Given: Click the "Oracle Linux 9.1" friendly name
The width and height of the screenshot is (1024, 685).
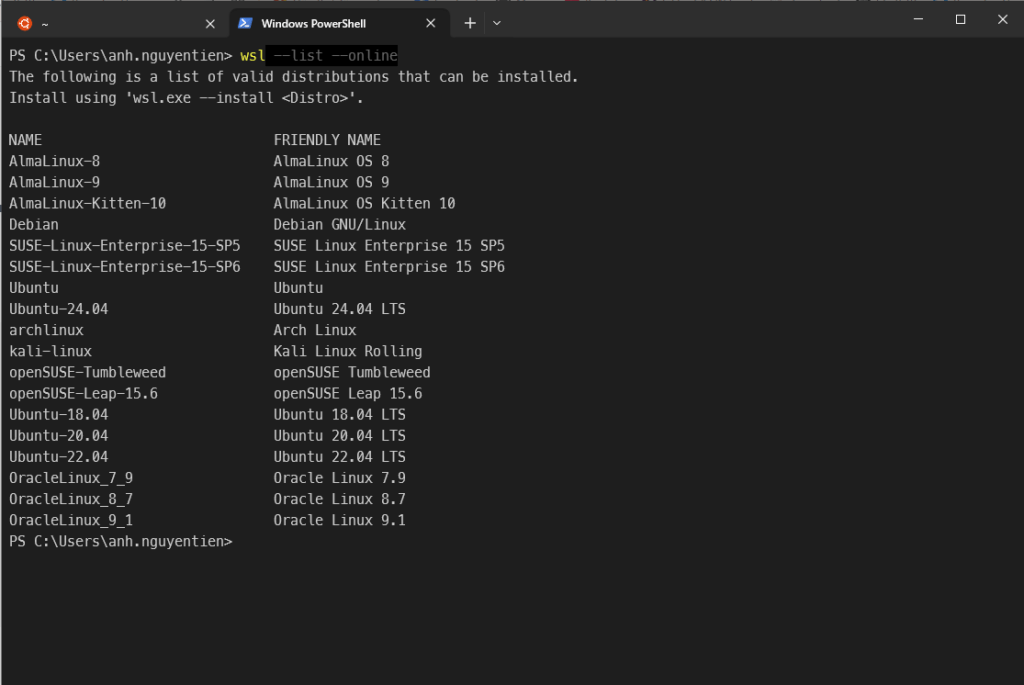Looking at the screenshot, I should [340, 520].
